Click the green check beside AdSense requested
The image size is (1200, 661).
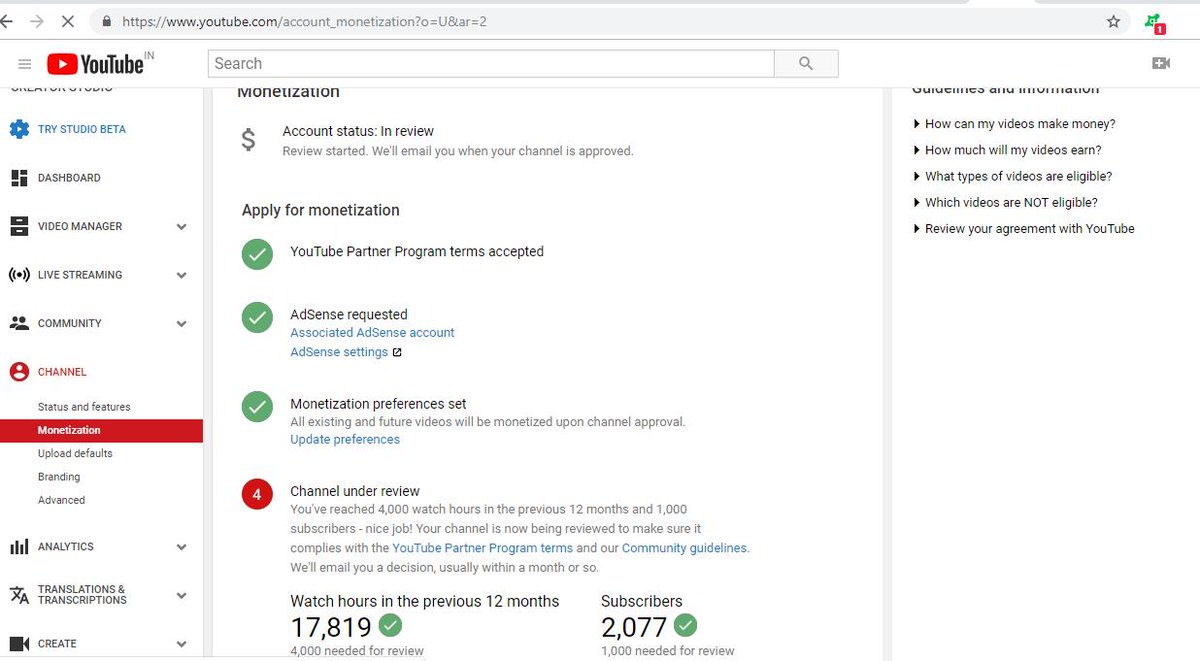(x=257, y=318)
